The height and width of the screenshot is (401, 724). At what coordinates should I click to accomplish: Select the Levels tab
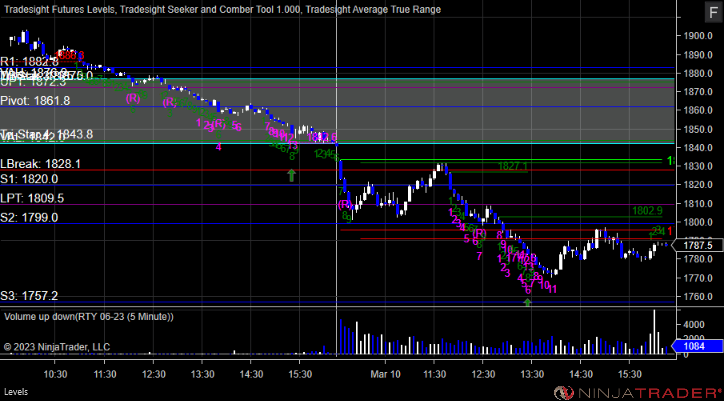(x=16, y=392)
